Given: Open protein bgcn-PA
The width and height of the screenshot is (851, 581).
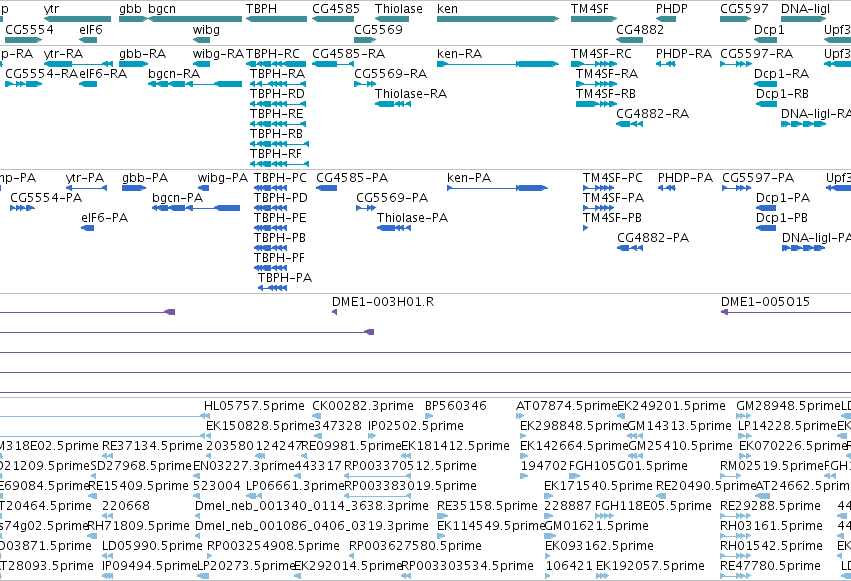Looking at the screenshot, I should (177, 198).
